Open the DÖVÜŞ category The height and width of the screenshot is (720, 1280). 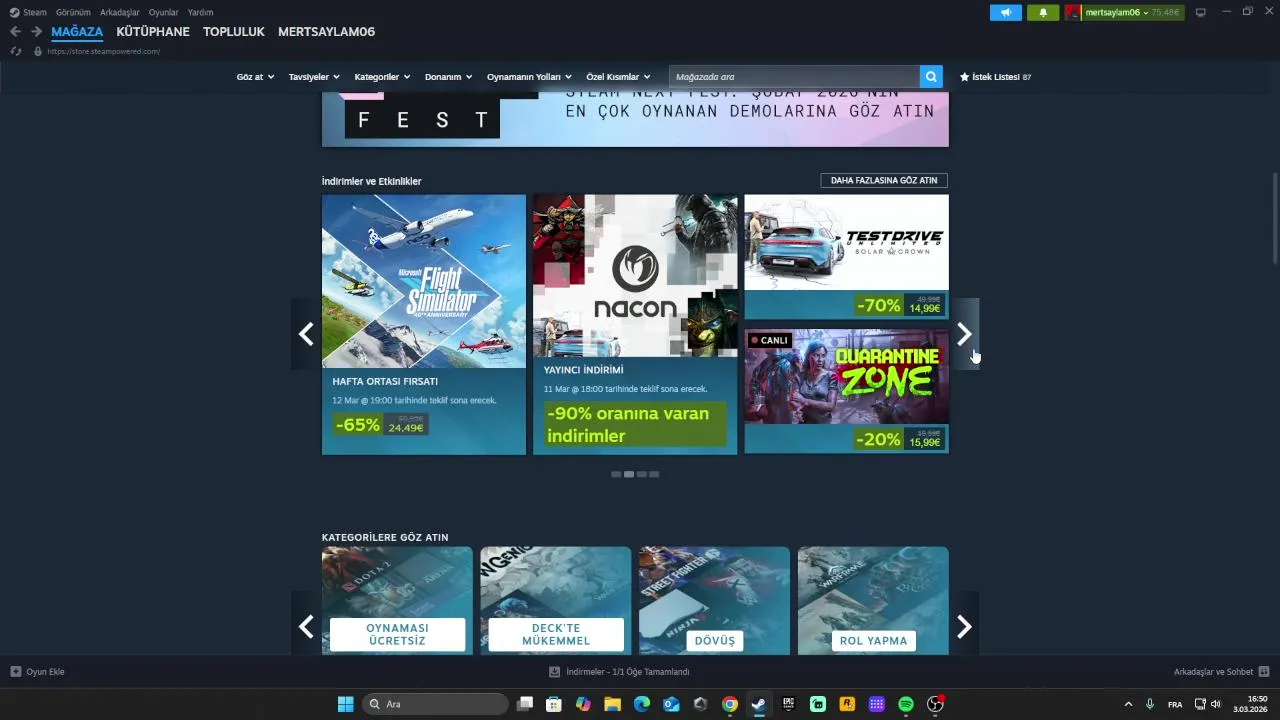coord(714,600)
